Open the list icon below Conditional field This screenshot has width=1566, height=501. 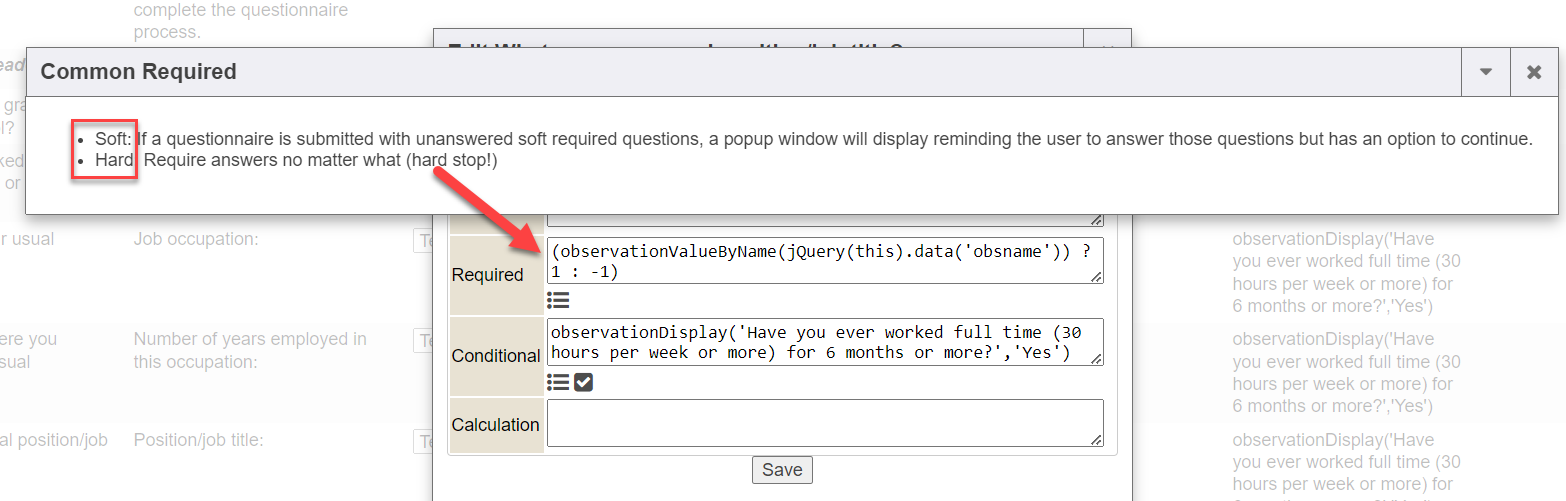(558, 382)
